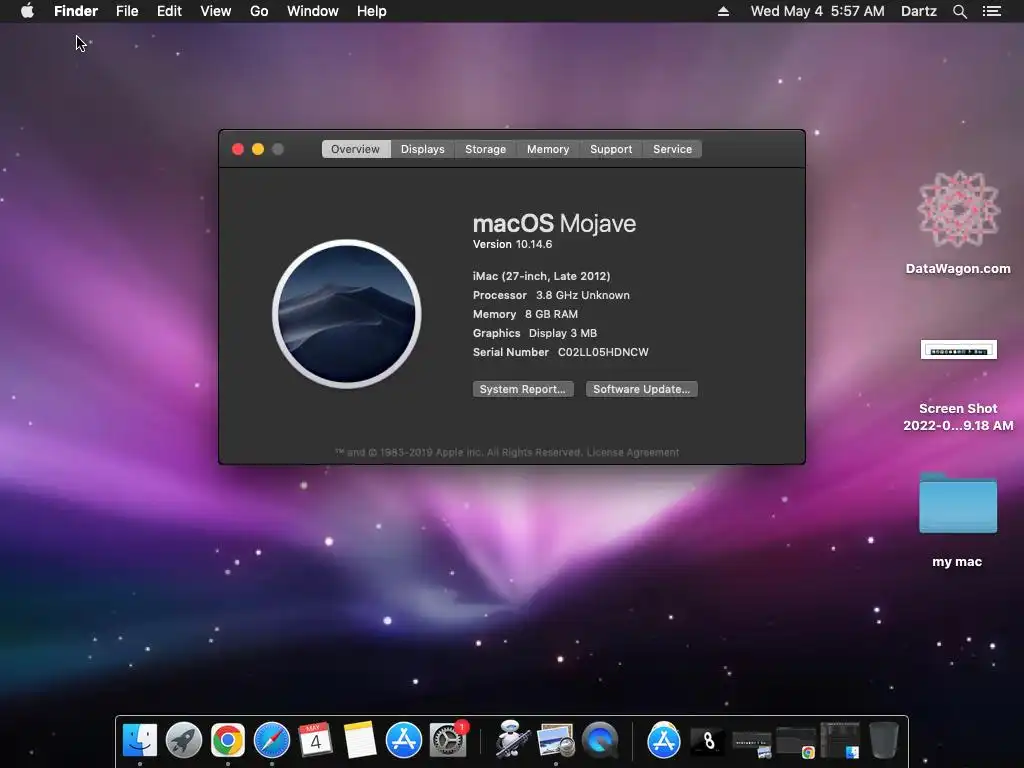This screenshot has height=768, width=1024.
Task: Switch to the Service tab
Action: tap(673, 149)
